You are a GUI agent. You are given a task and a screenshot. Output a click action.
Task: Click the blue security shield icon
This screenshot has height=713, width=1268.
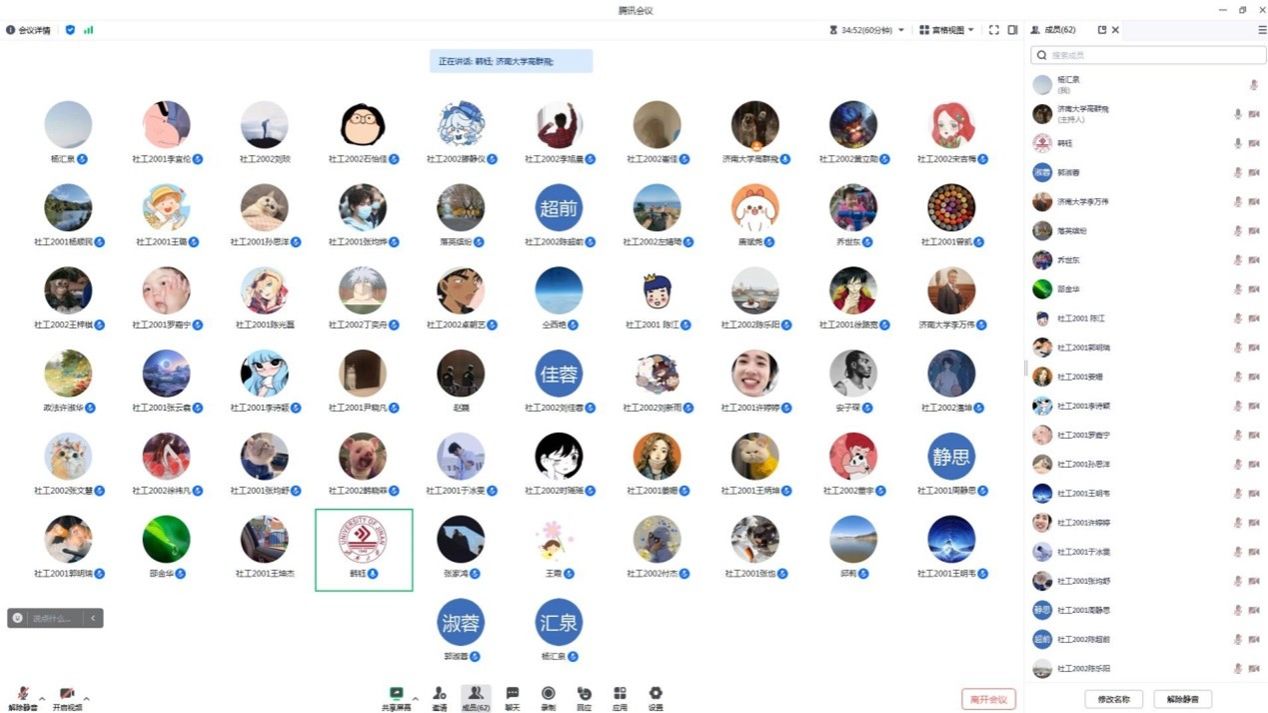coord(70,30)
